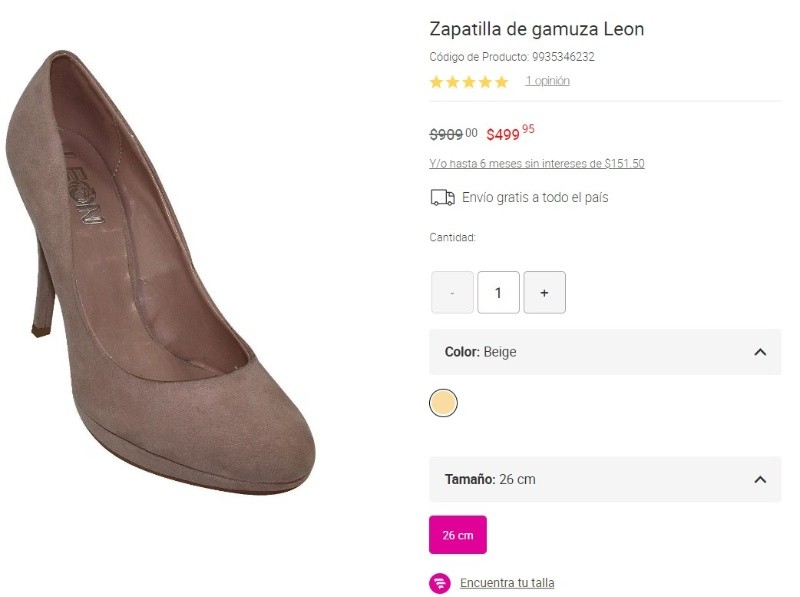This screenshot has width=800, height=597.
Task: Click the Zapatilla de gamuza Leon title
Action: tap(537, 29)
